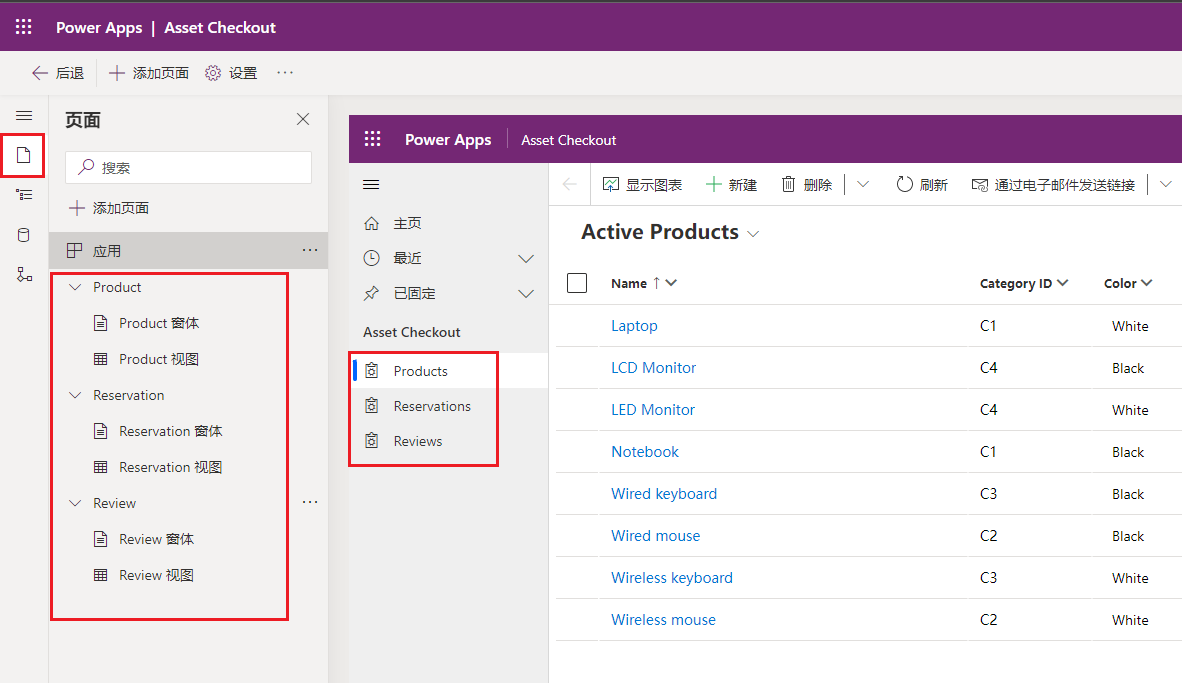This screenshot has height=683, width=1182.
Task: Open the ellipsis menu for the 应用 row
Action: tap(310, 250)
